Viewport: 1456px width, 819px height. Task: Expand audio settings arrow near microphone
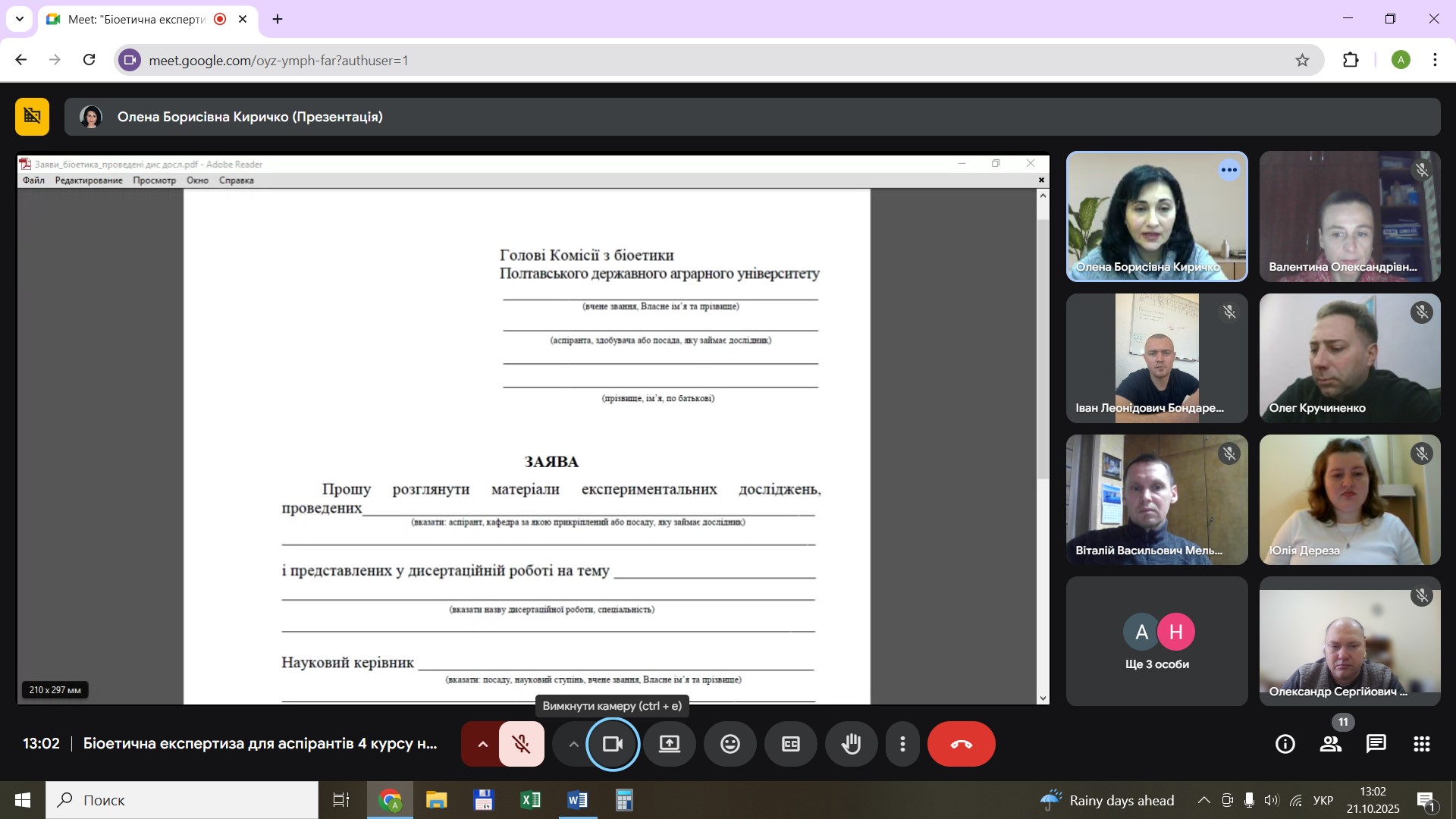coord(482,744)
